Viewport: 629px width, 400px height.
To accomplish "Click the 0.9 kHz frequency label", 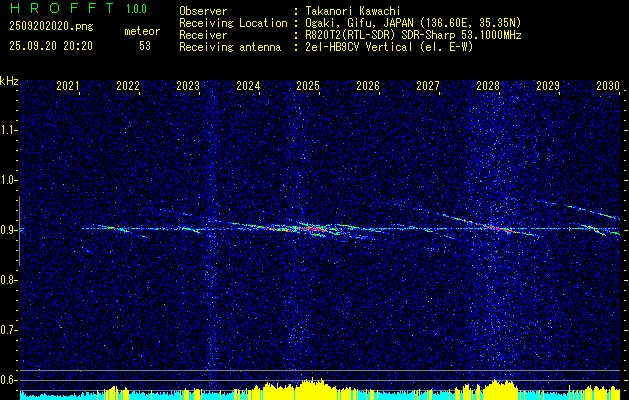I will click(x=8, y=230).
